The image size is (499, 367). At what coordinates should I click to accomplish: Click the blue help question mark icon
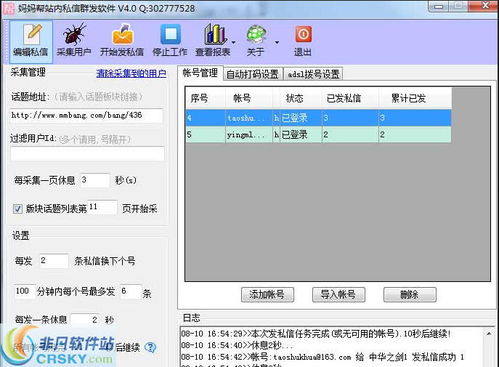click(x=151, y=348)
